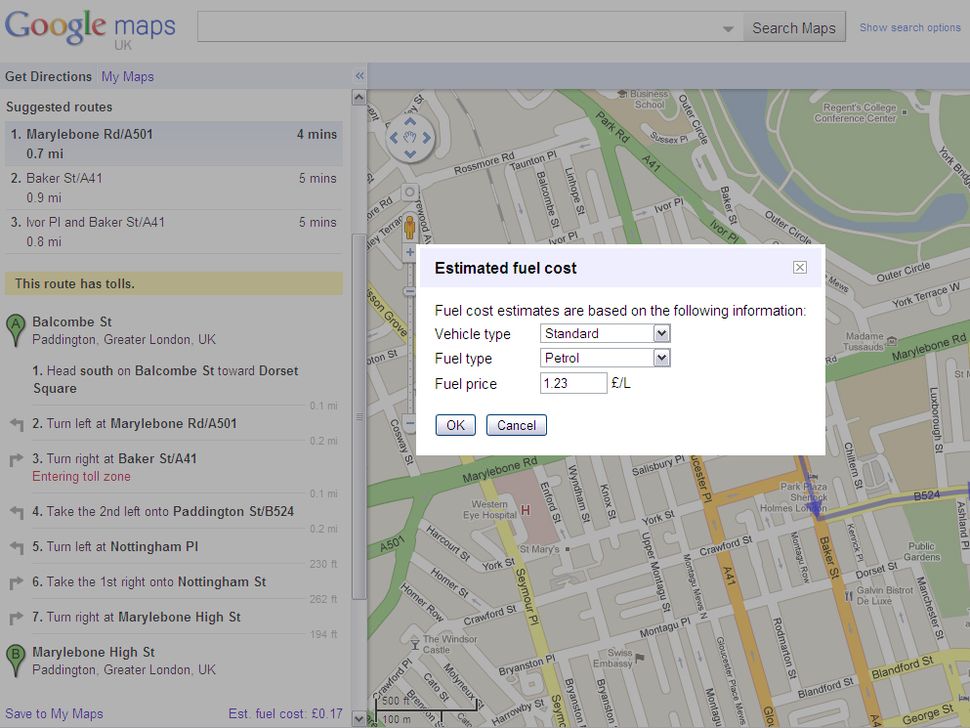Open the Show search options link
Image resolution: width=970 pixels, height=728 pixels.
click(x=909, y=27)
